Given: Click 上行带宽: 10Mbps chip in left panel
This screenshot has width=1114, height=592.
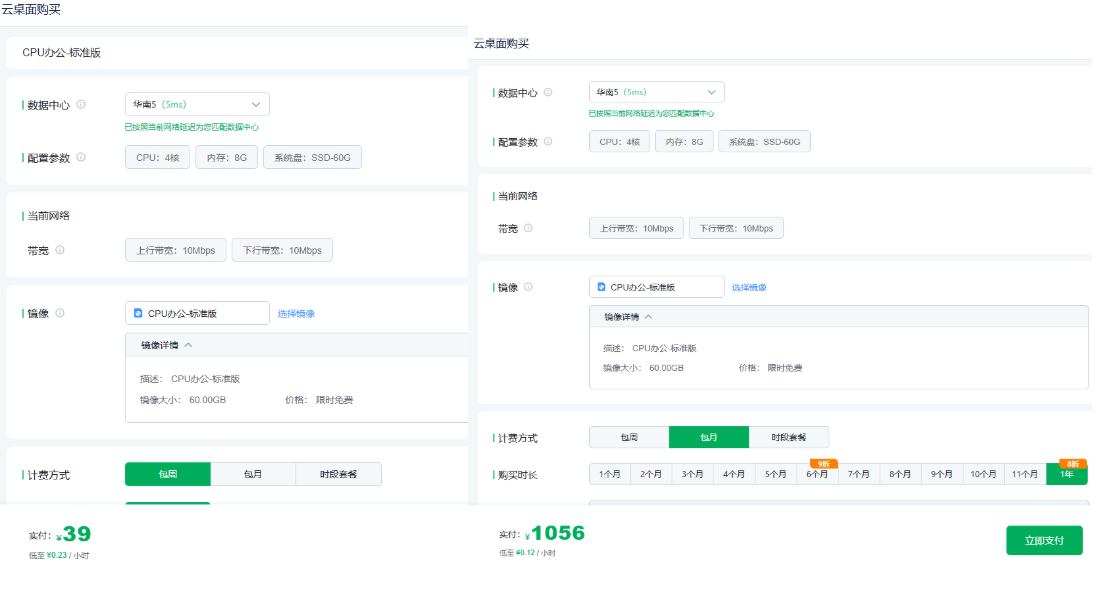Looking at the screenshot, I should [x=175, y=250].
